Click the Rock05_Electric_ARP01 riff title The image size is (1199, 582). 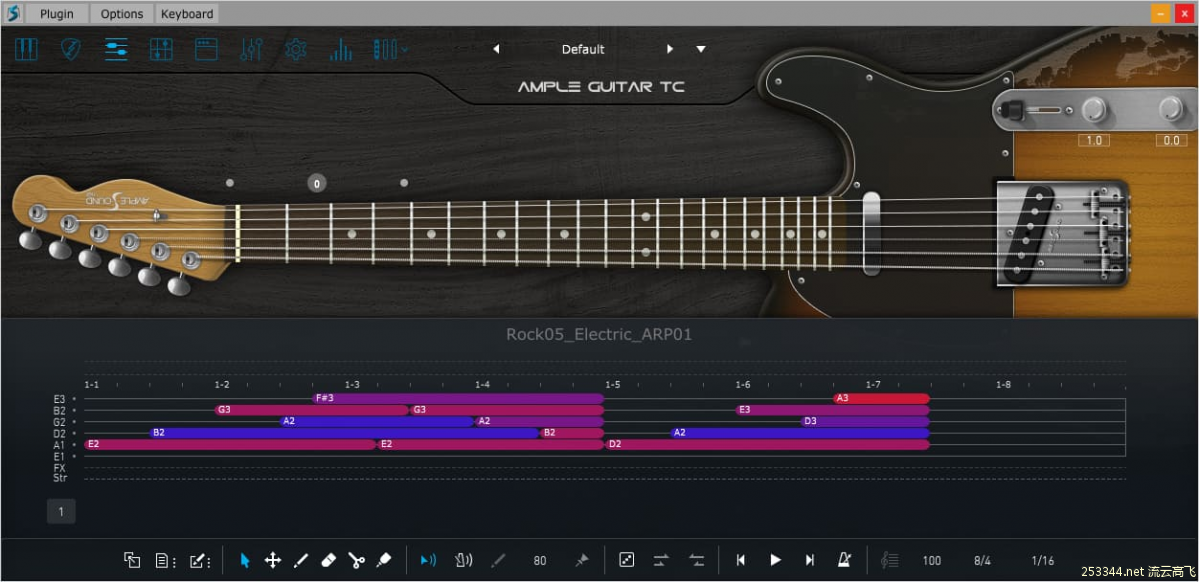[x=599, y=334]
